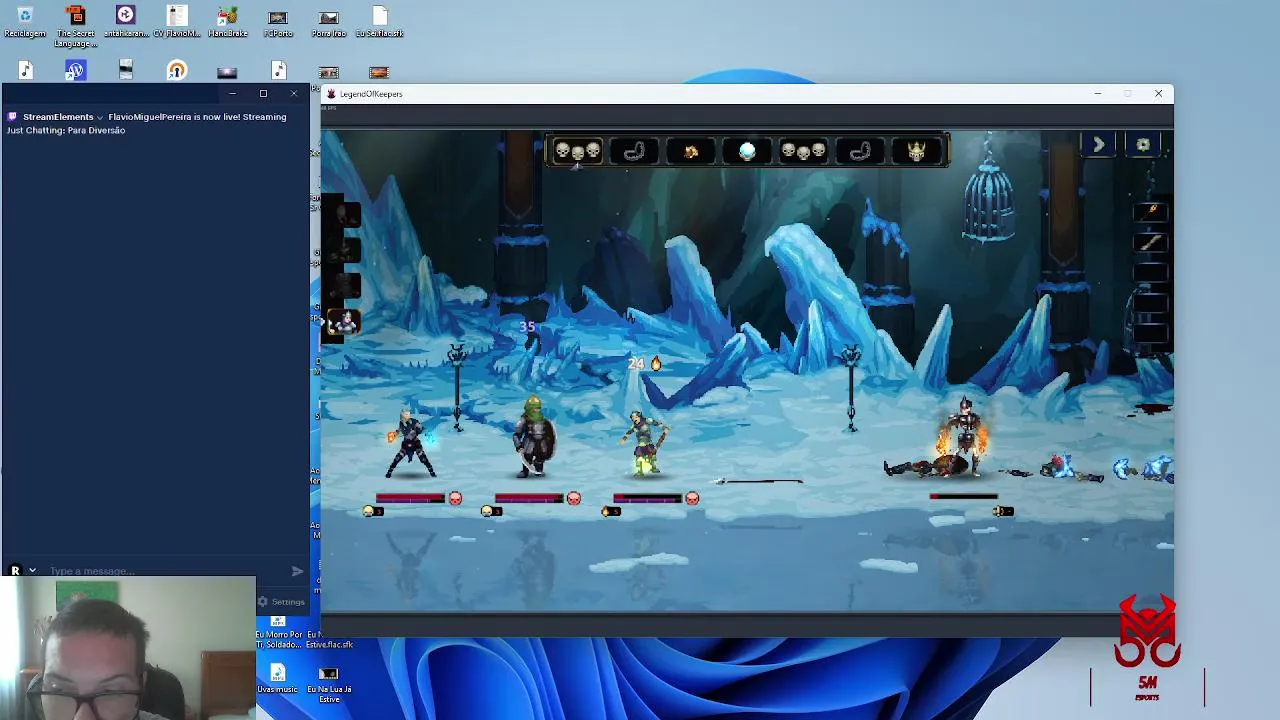Click the StreamElements username in chat
The height and width of the screenshot is (720, 1280).
[x=58, y=117]
